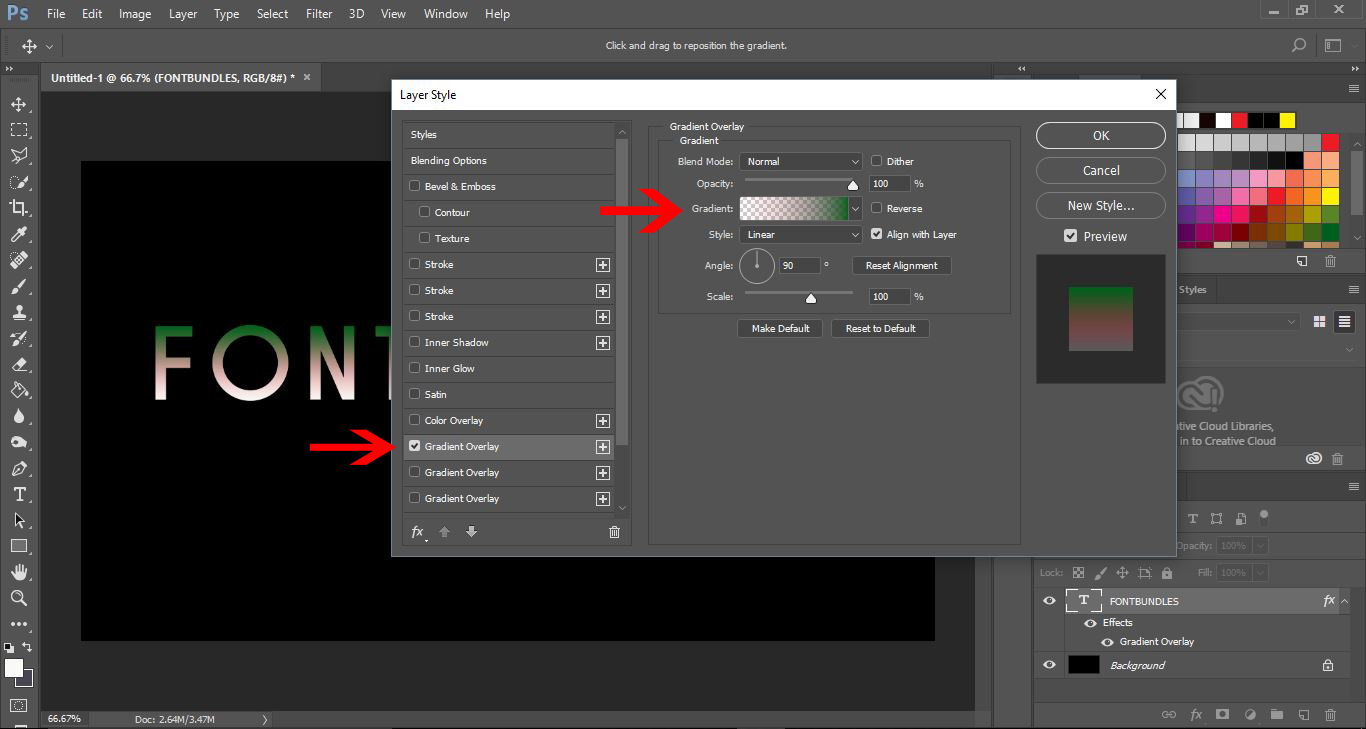The width and height of the screenshot is (1366, 729).
Task: Enable the Texture checkbox
Action: pyautogui.click(x=425, y=238)
